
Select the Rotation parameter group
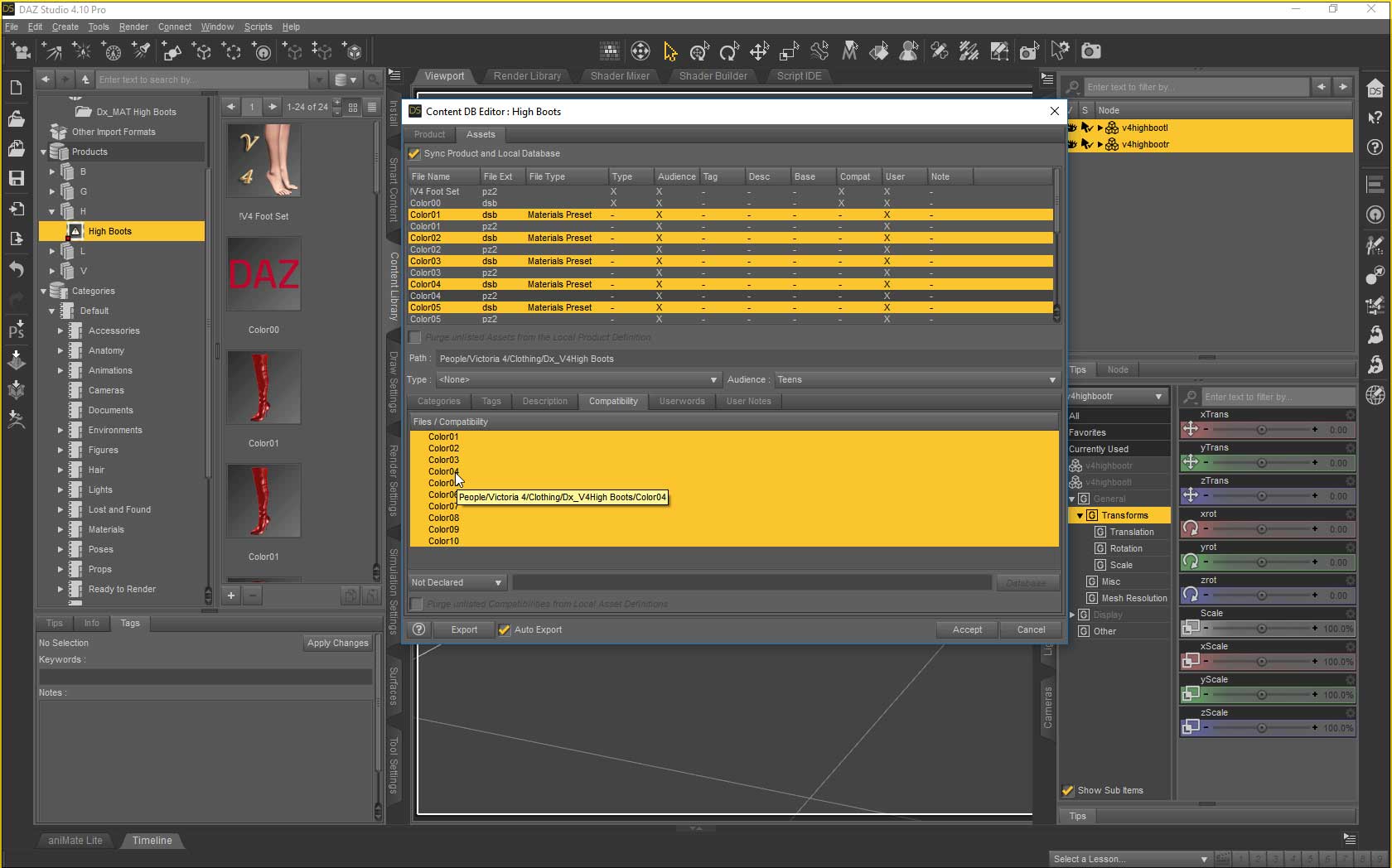pos(1126,548)
